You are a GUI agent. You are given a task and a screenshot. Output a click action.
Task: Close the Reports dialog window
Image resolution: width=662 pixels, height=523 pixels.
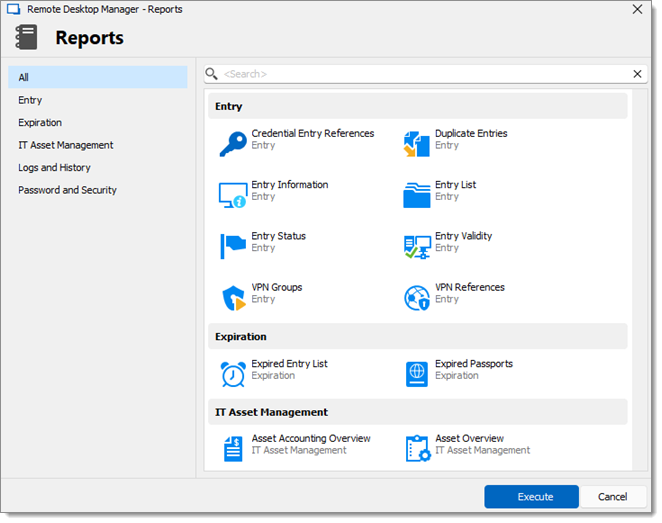coord(637,9)
